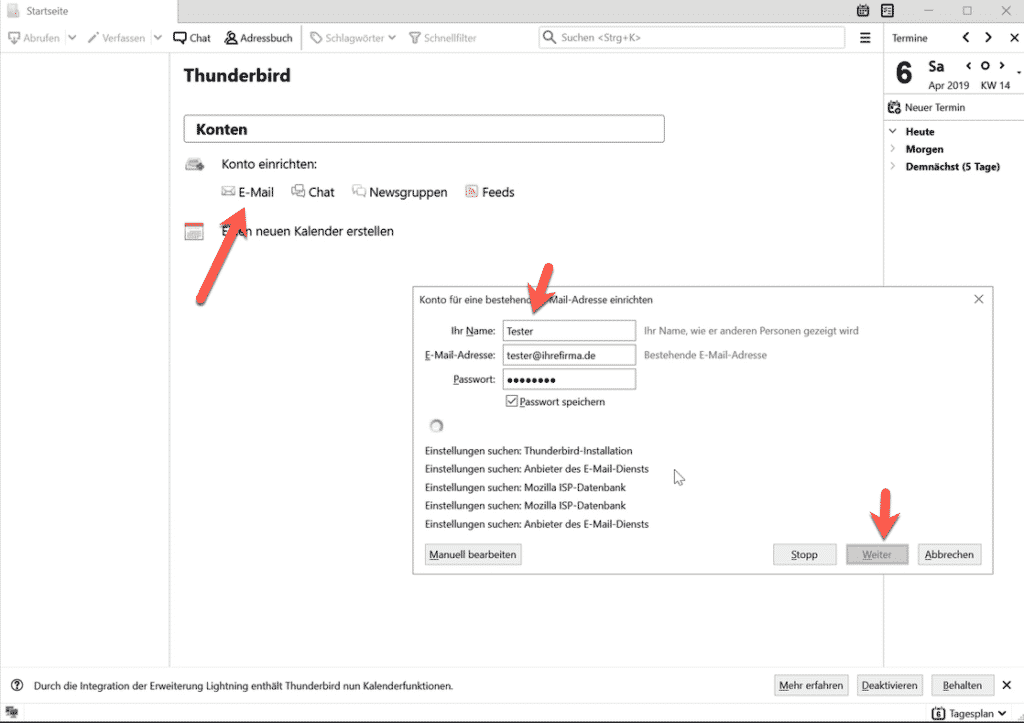This screenshot has height=723, width=1024.
Task: Click Mehr erfahren in notification bar
Action: point(811,685)
